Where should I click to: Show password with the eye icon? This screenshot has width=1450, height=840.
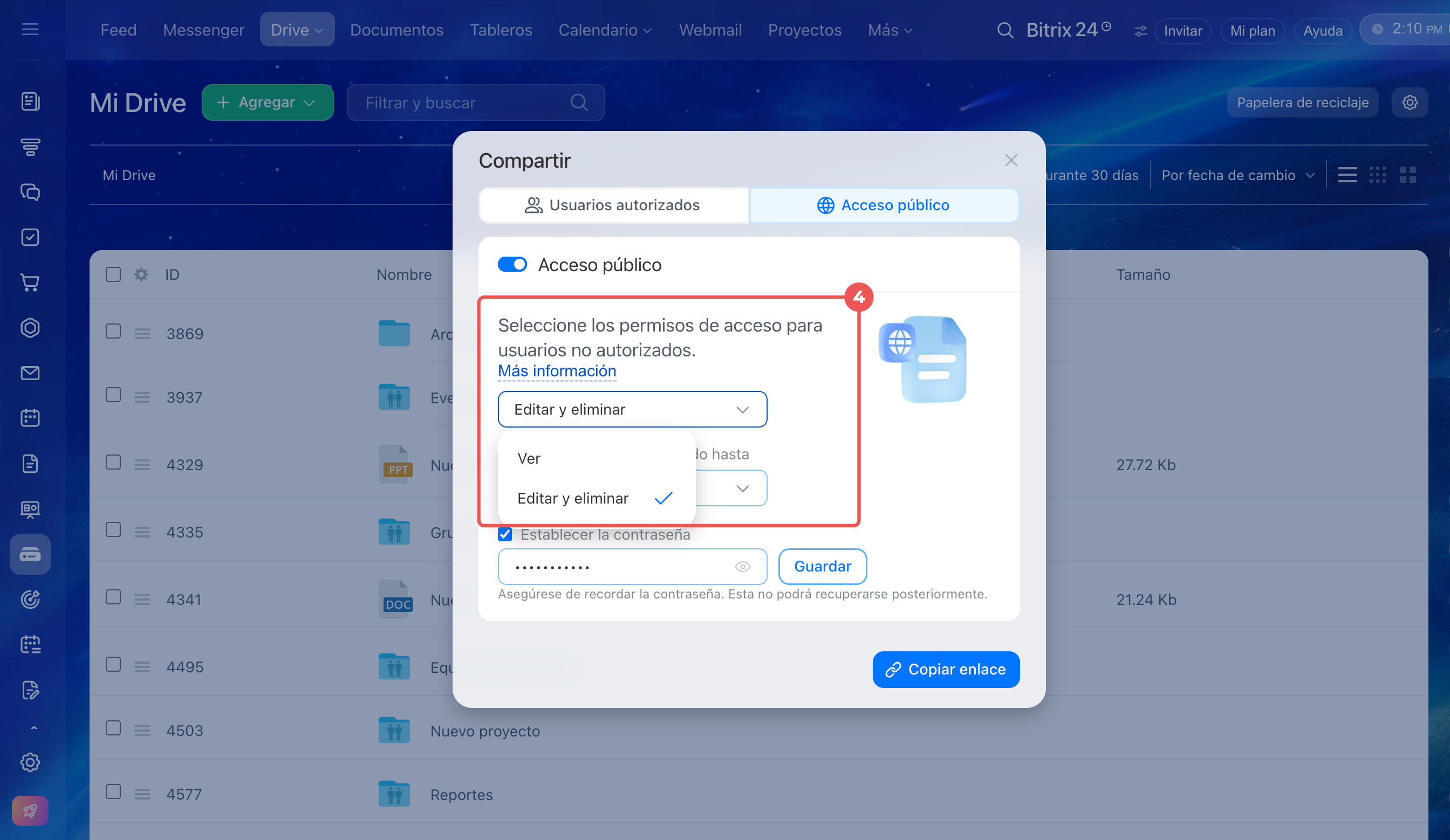tap(742, 567)
